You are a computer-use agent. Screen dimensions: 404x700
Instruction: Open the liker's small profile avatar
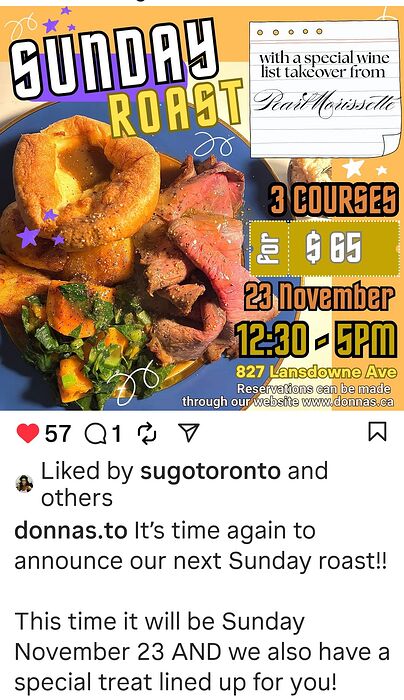pyautogui.click(x=24, y=483)
